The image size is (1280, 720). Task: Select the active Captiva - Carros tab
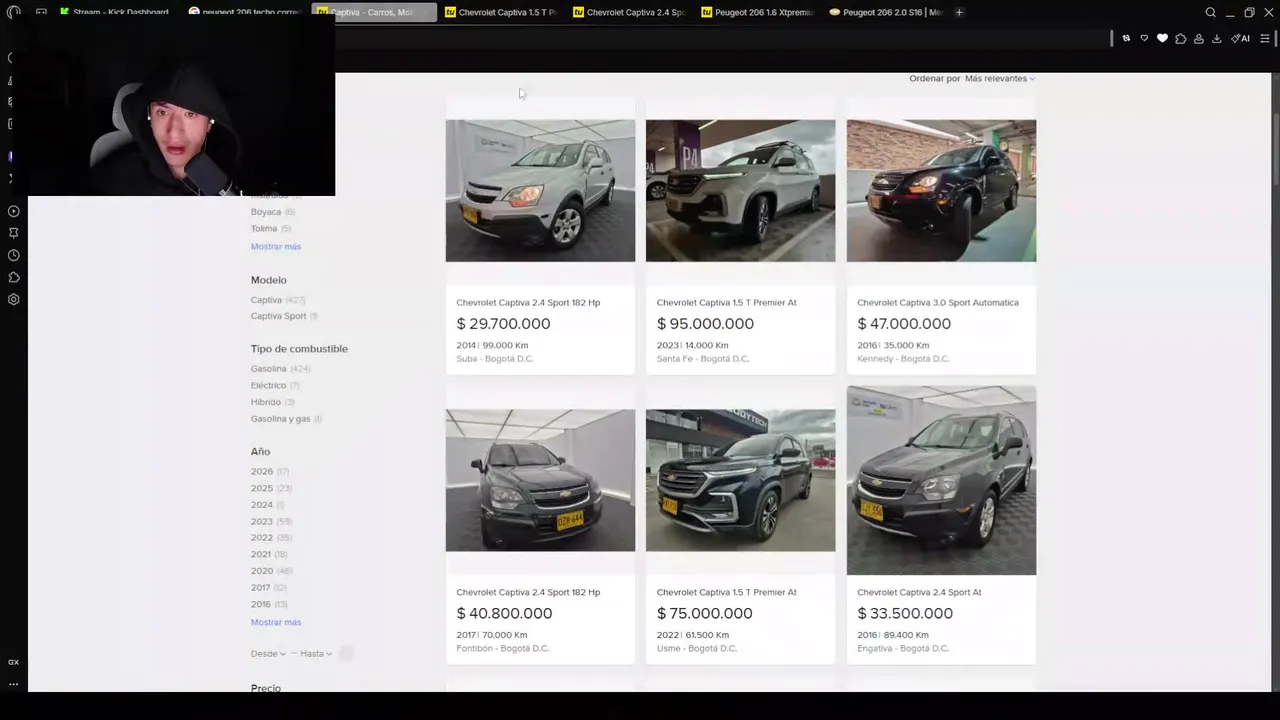[374, 12]
